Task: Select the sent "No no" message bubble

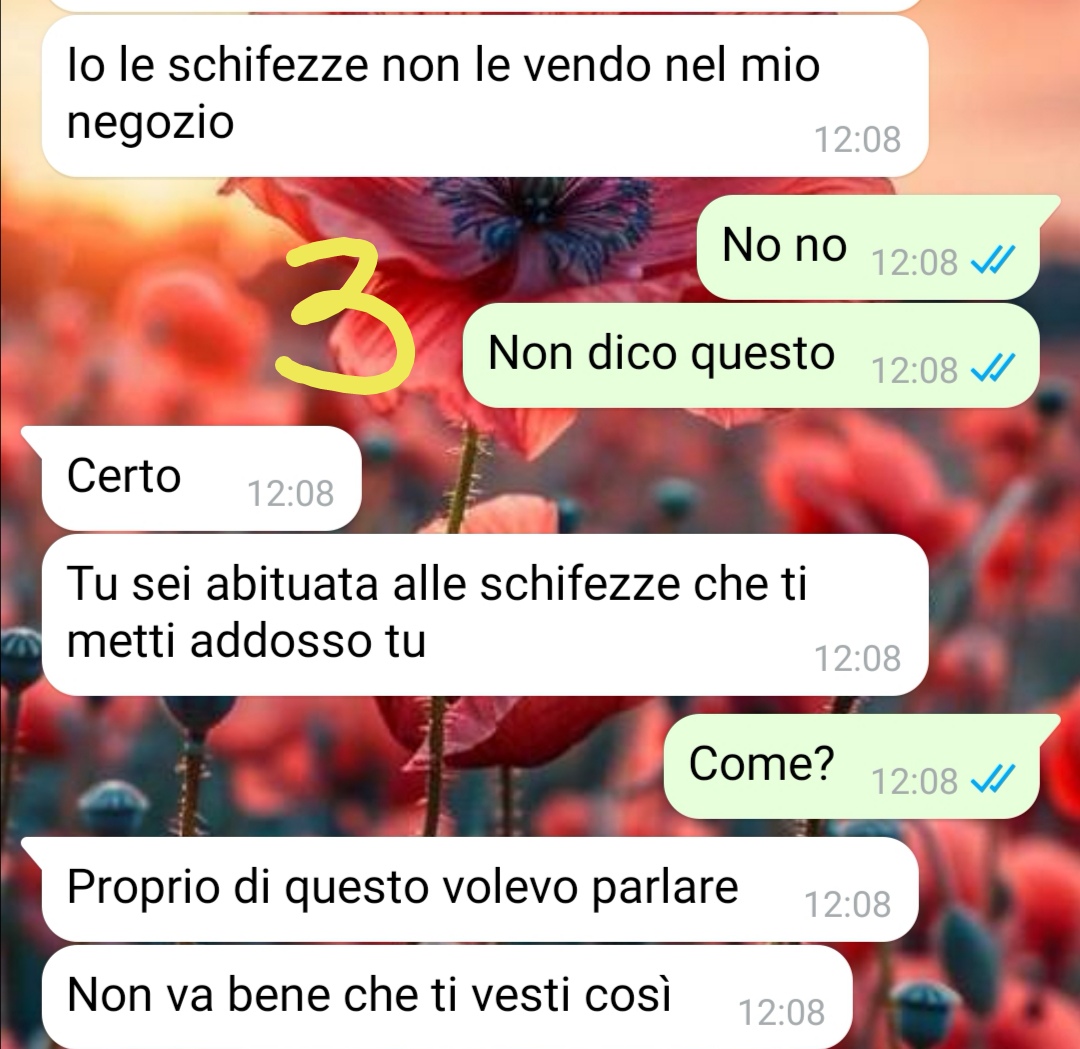Action: coord(868,247)
